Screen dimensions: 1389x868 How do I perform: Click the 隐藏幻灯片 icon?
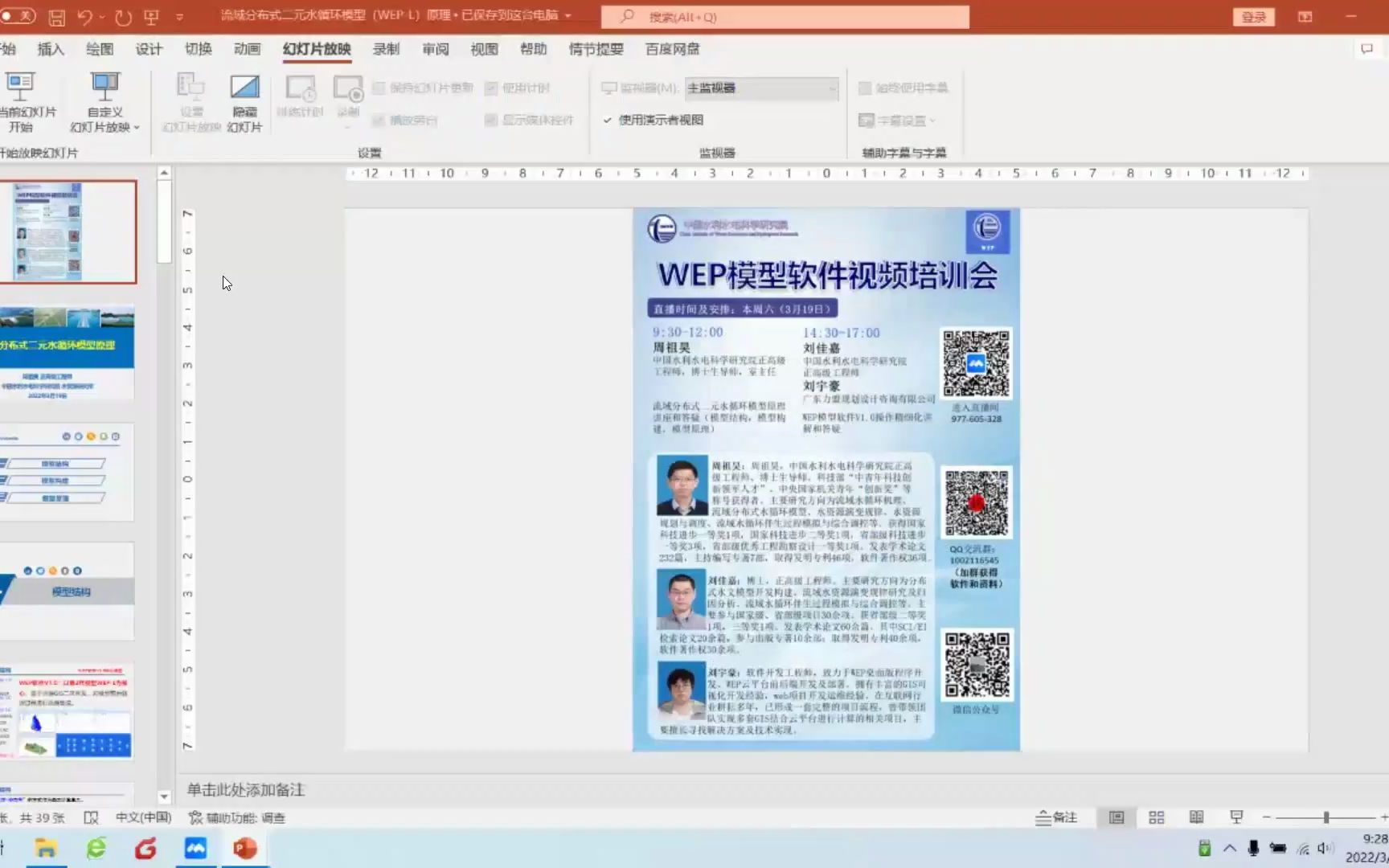point(244,102)
